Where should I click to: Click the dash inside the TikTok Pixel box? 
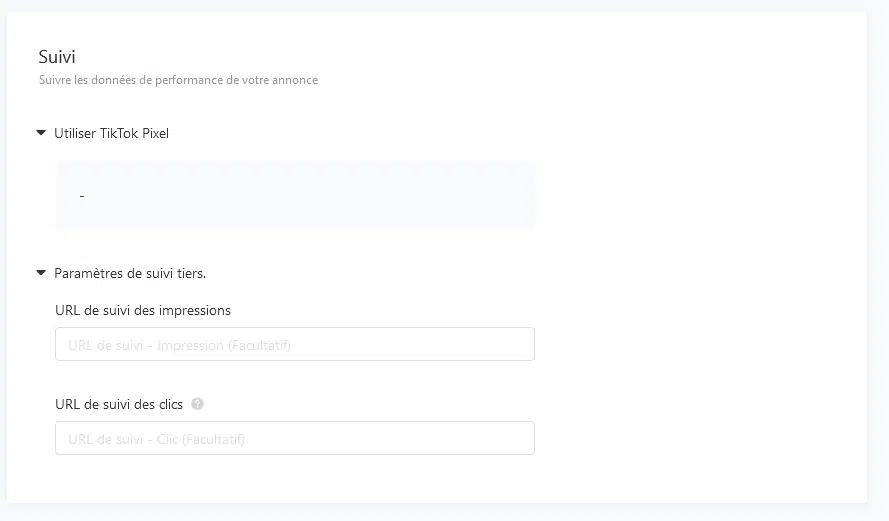pos(82,196)
